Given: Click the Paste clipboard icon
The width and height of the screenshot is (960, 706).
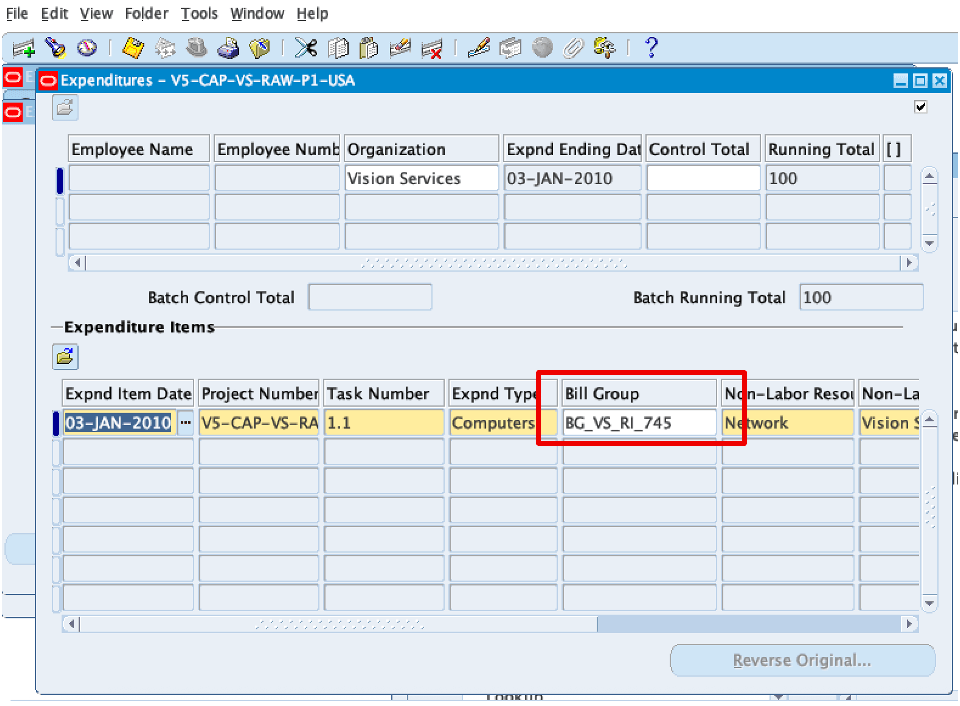Looking at the screenshot, I should click(369, 48).
